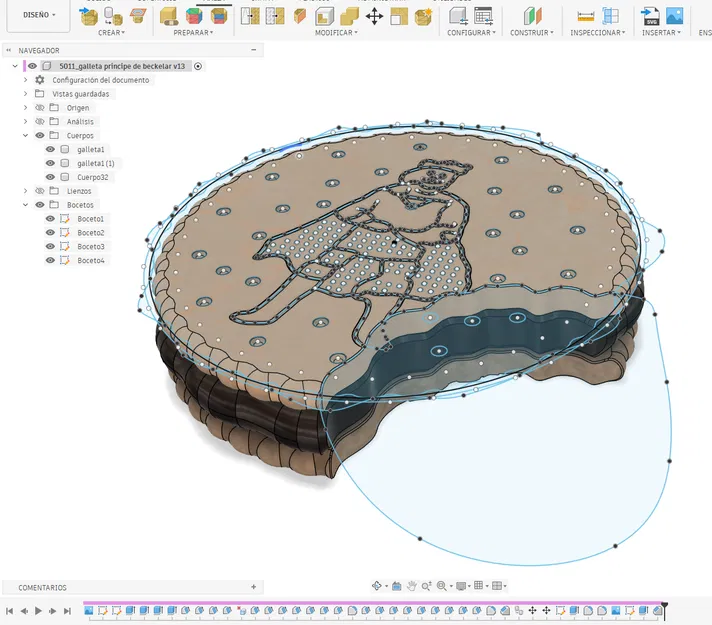Hide the Boceto4 sketch
712x625 pixels.
tap(50, 260)
